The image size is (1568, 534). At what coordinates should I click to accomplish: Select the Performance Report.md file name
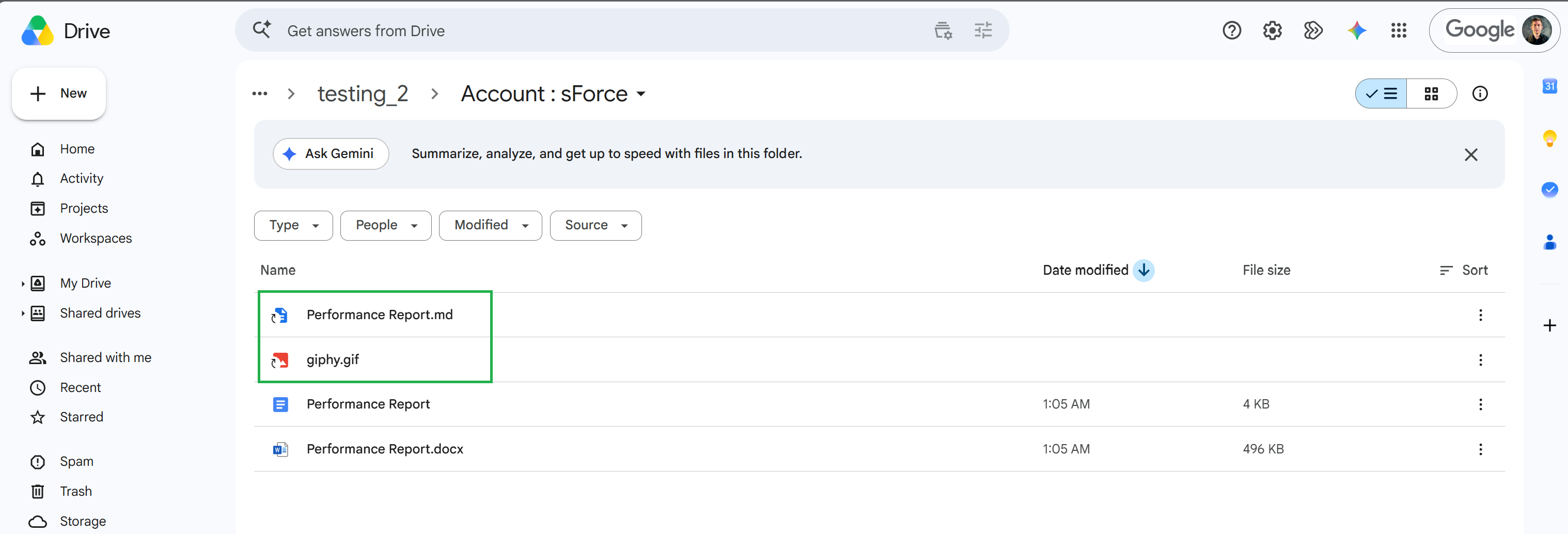[x=379, y=315]
